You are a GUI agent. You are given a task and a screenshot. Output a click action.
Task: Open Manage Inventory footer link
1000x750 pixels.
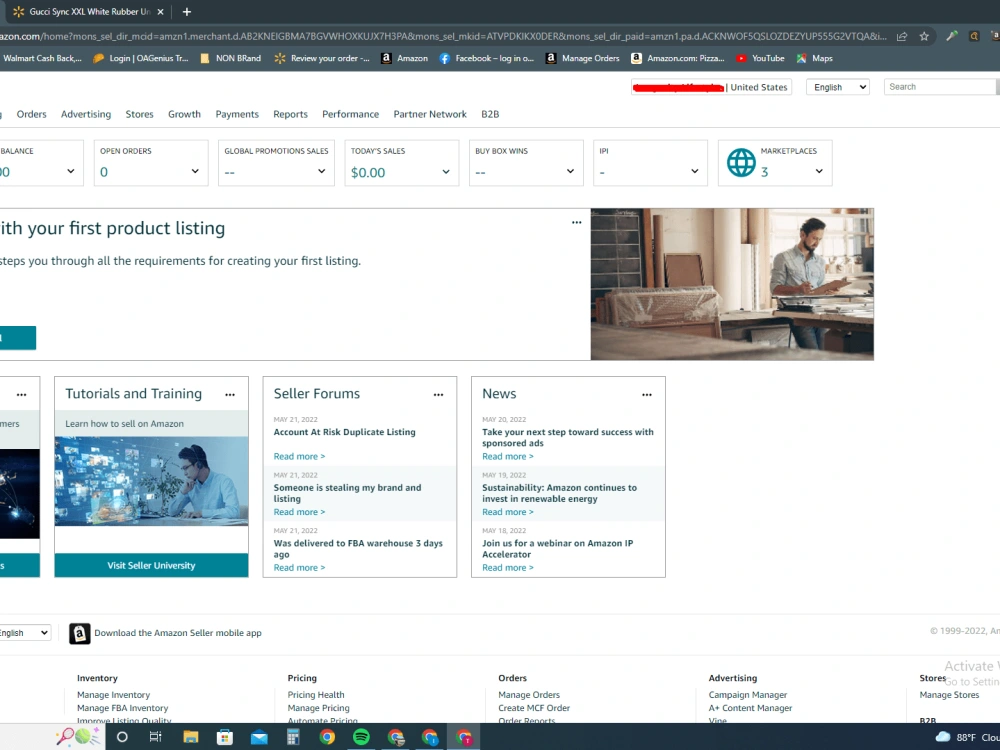click(x=114, y=695)
